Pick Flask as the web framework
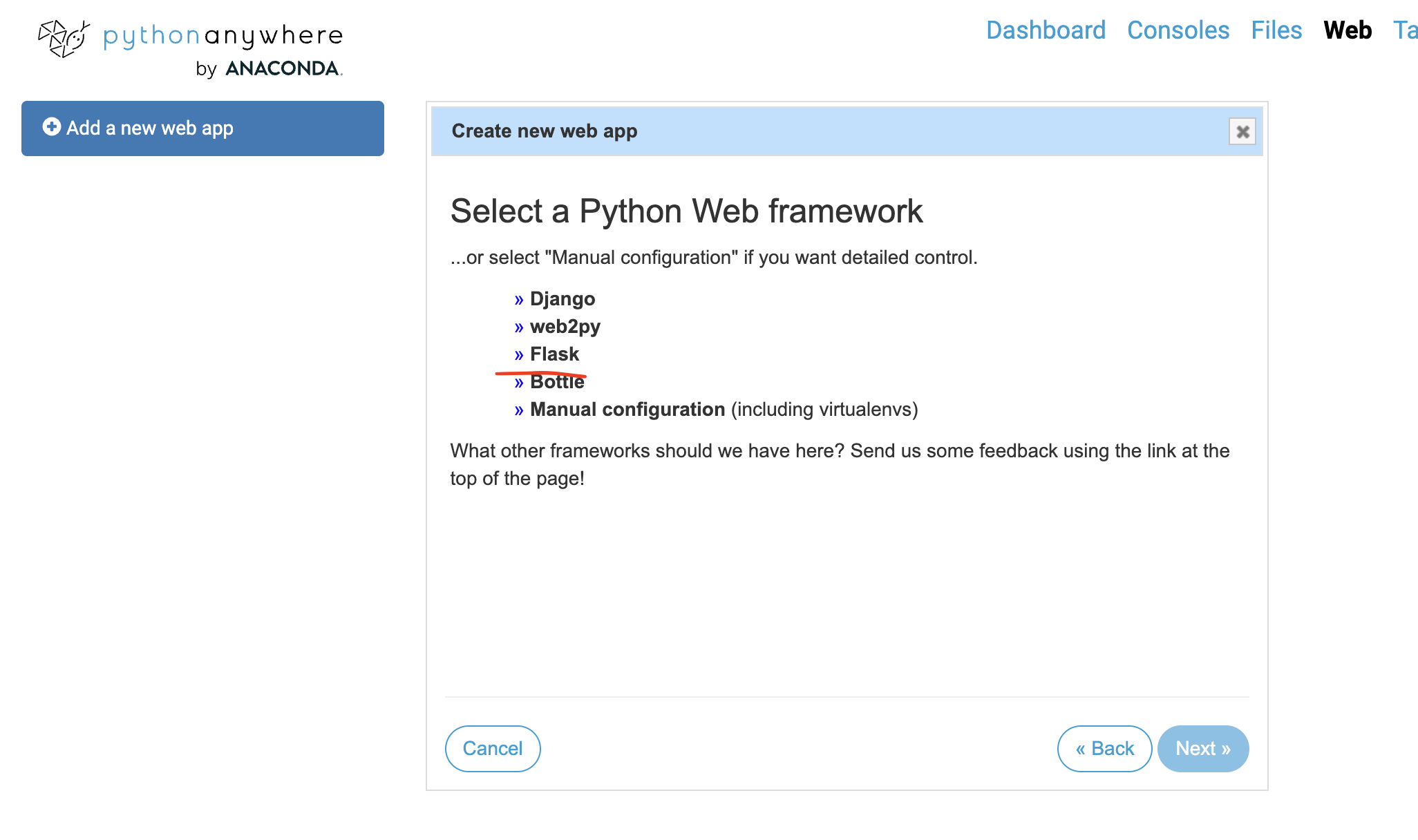The height and width of the screenshot is (840, 1418). (x=554, y=354)
